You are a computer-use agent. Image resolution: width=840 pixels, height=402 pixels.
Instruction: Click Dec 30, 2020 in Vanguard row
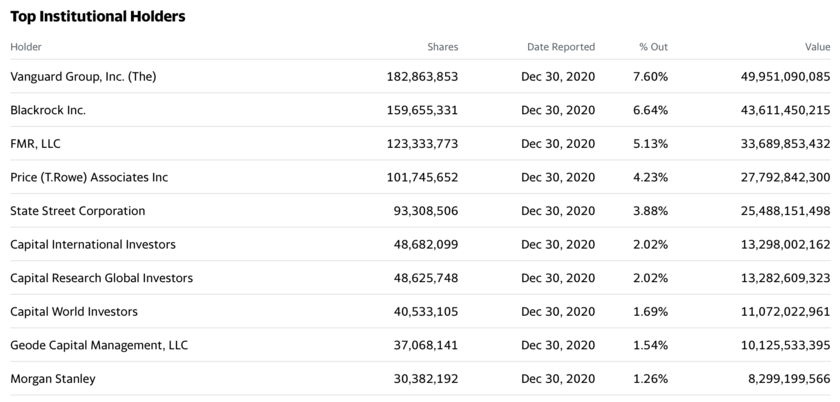click(x=558, y=77)
